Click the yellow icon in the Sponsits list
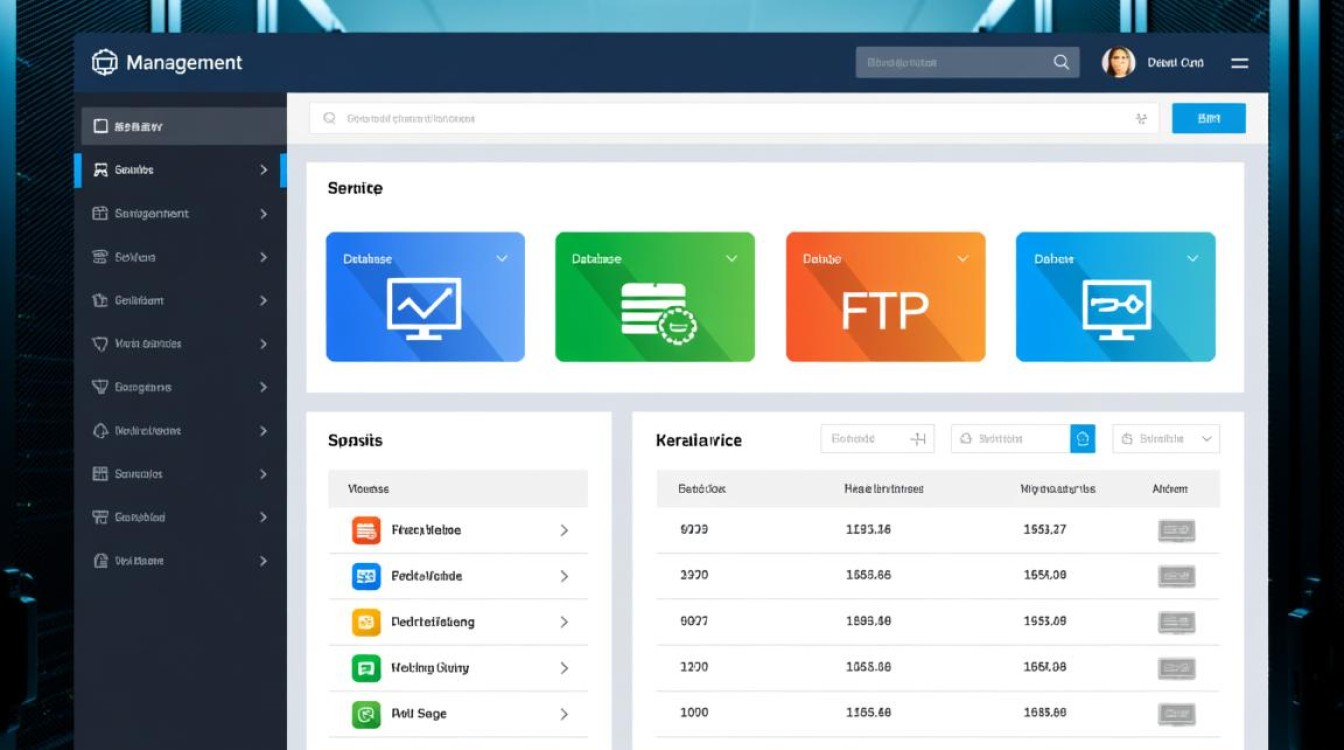The height and width of the screenshot is (750, 1344). click(366, 622)
